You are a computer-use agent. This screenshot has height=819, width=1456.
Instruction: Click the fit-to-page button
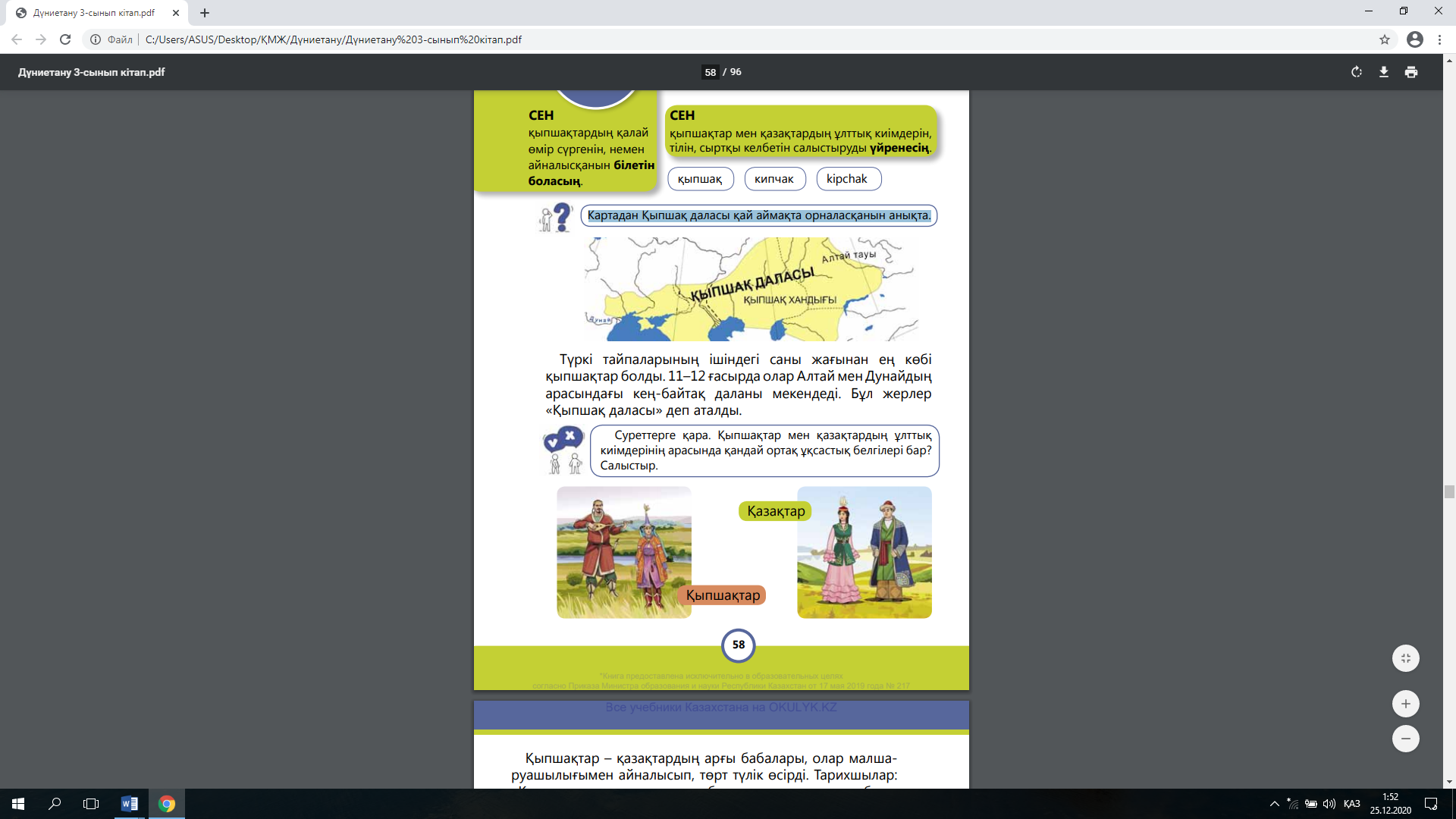pos(1405,658)
